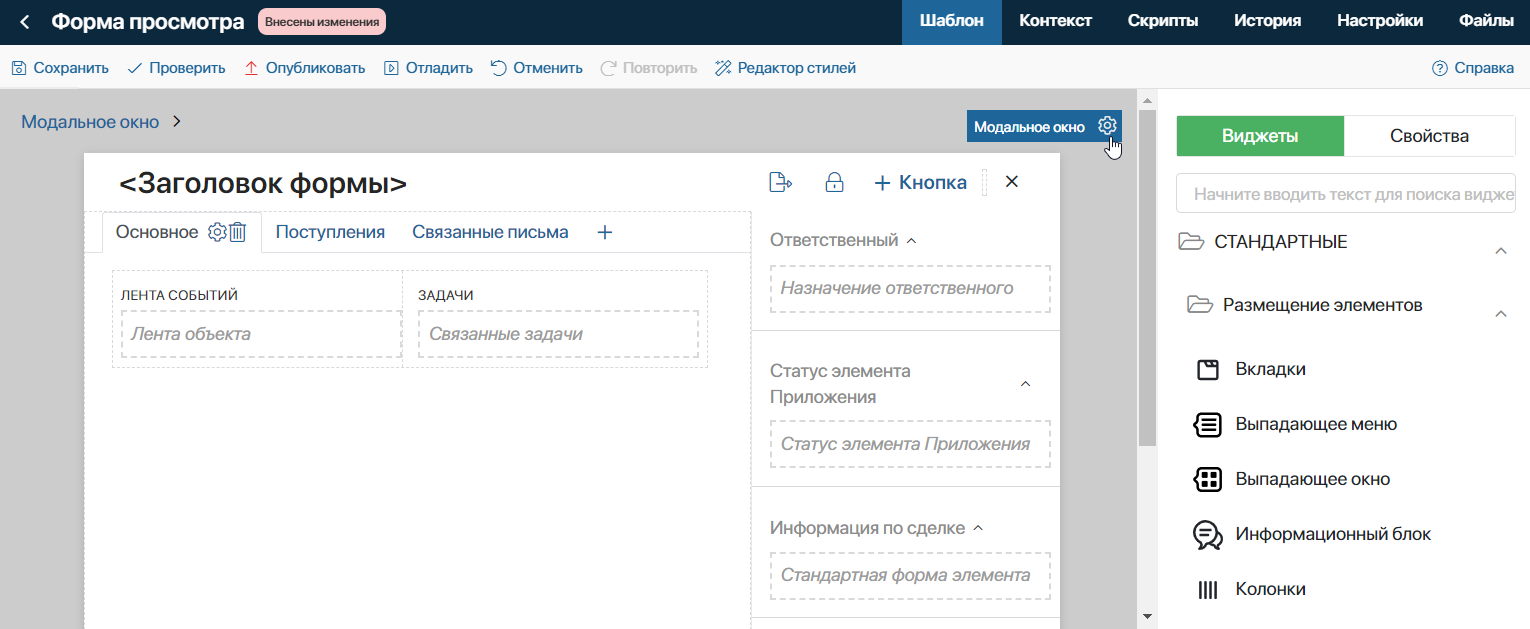This screenshot has height=629, width=1530.
Task: Undo change with Отменить
Action: point(536,68)
